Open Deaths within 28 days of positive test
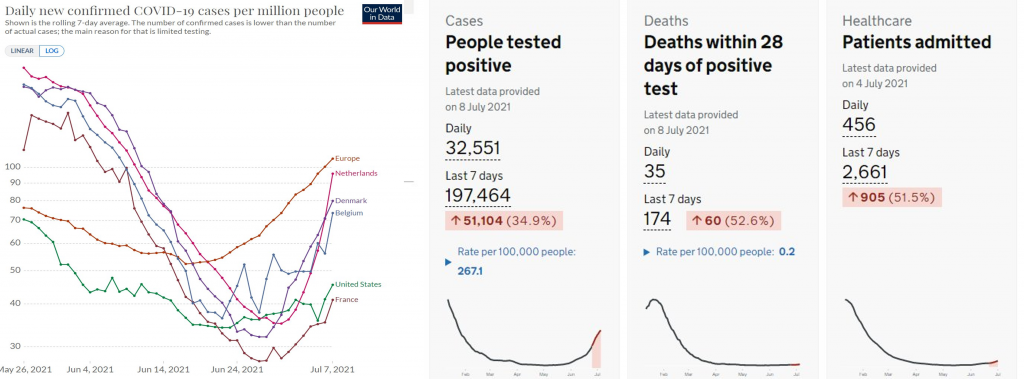This screenshot has height=379, width=1024. 713,65
